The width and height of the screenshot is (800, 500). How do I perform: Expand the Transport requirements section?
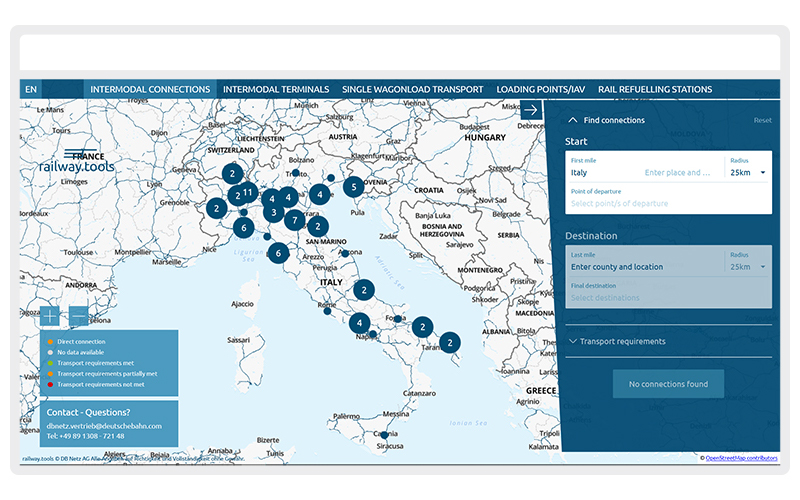point(622,341)
